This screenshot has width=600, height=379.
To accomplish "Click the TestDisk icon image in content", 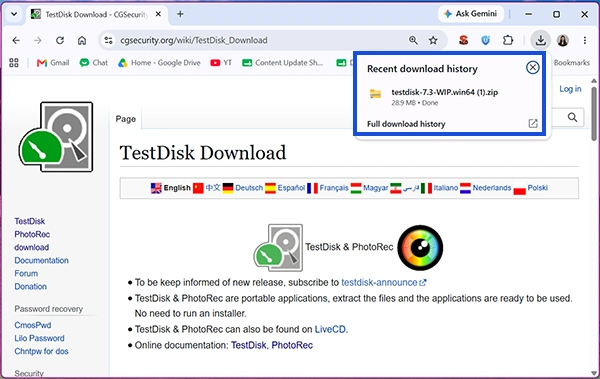I will [x=278, y=248].
